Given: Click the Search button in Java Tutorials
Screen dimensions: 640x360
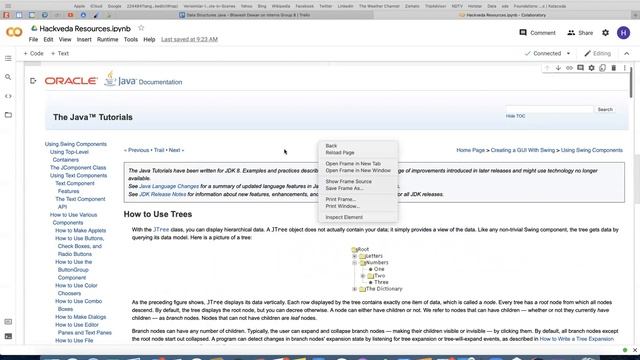Looking at the screenshot, I should point(605,109).
